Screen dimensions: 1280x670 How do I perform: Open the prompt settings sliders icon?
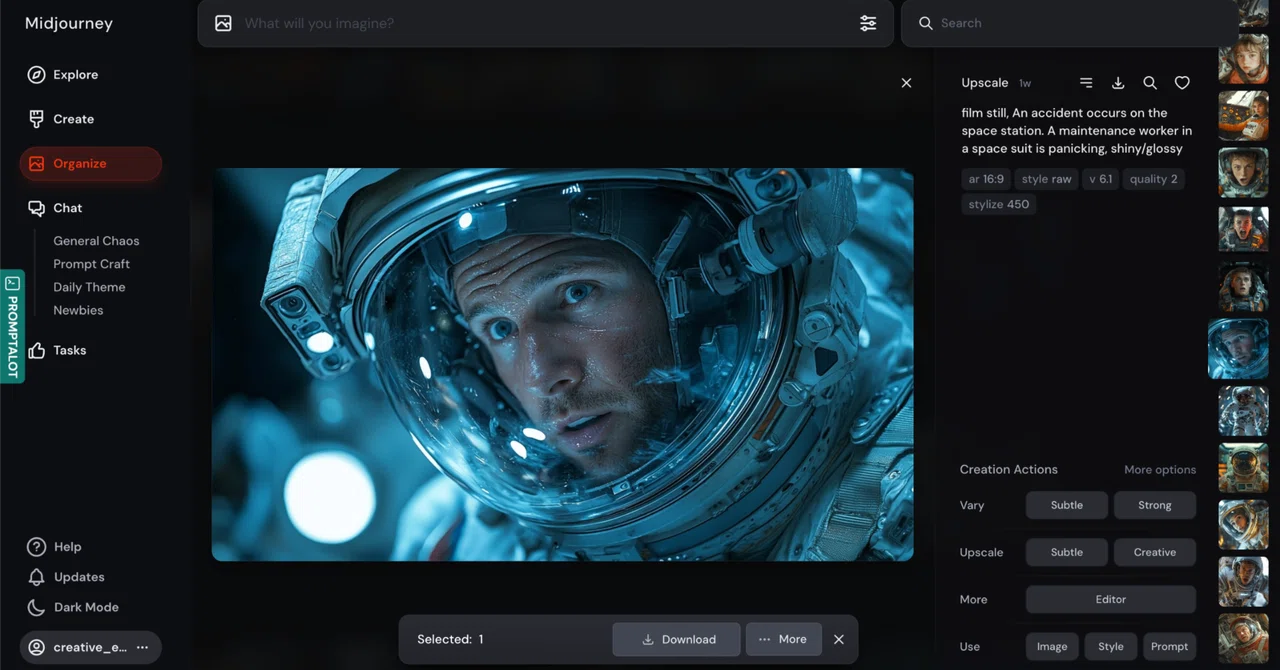(x=868, y=23)
